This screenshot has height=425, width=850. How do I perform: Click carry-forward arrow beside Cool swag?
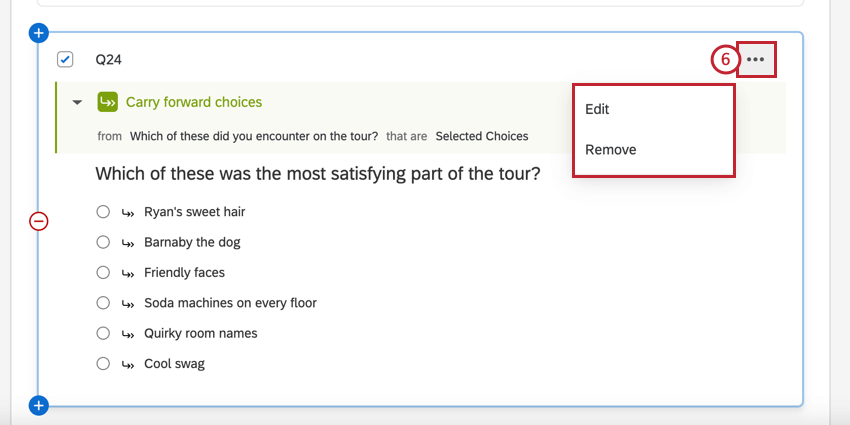[x=128, y=364]
